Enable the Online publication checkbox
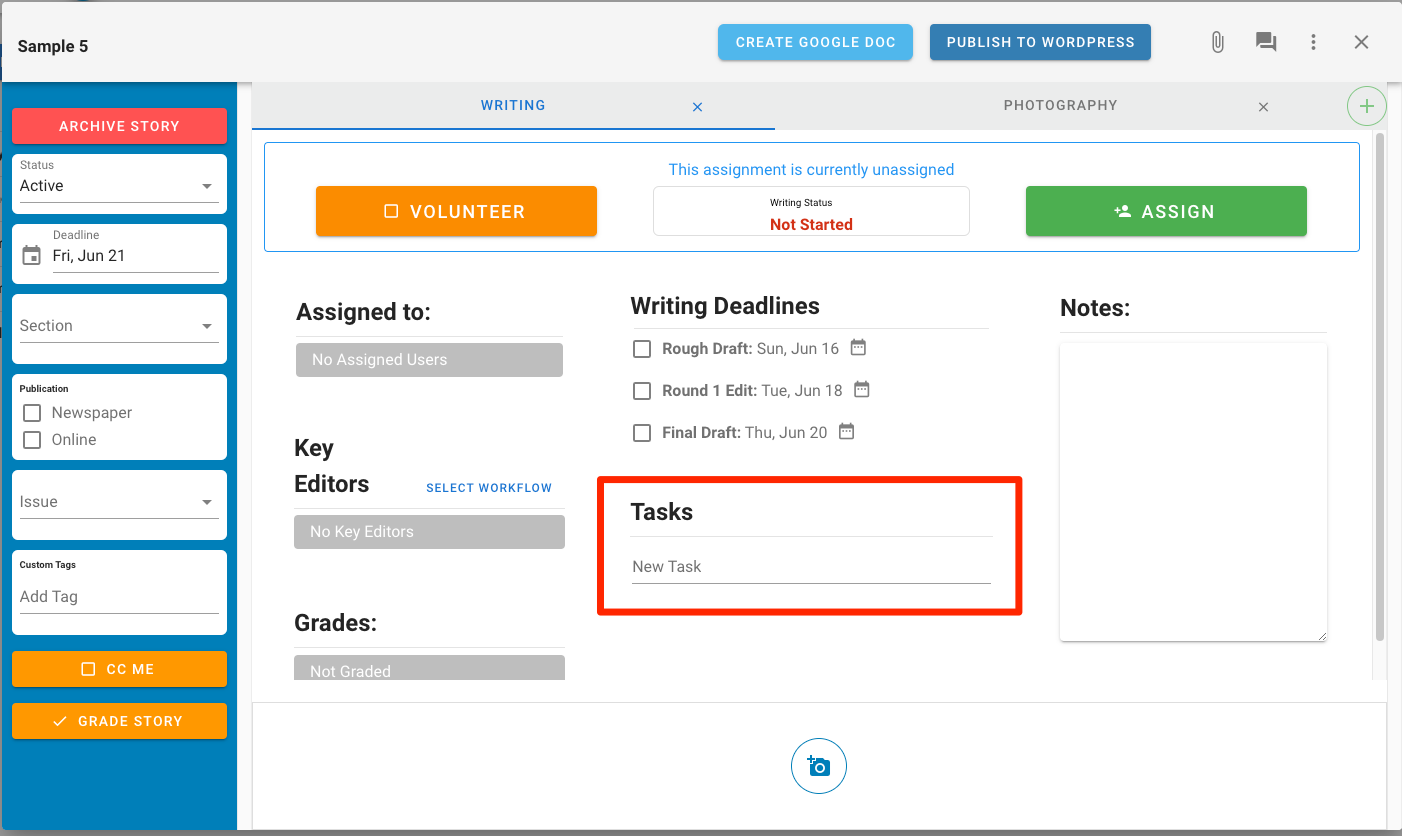Image resolution: width=1402 pixels, height=836 pixels. coord(32,440)
